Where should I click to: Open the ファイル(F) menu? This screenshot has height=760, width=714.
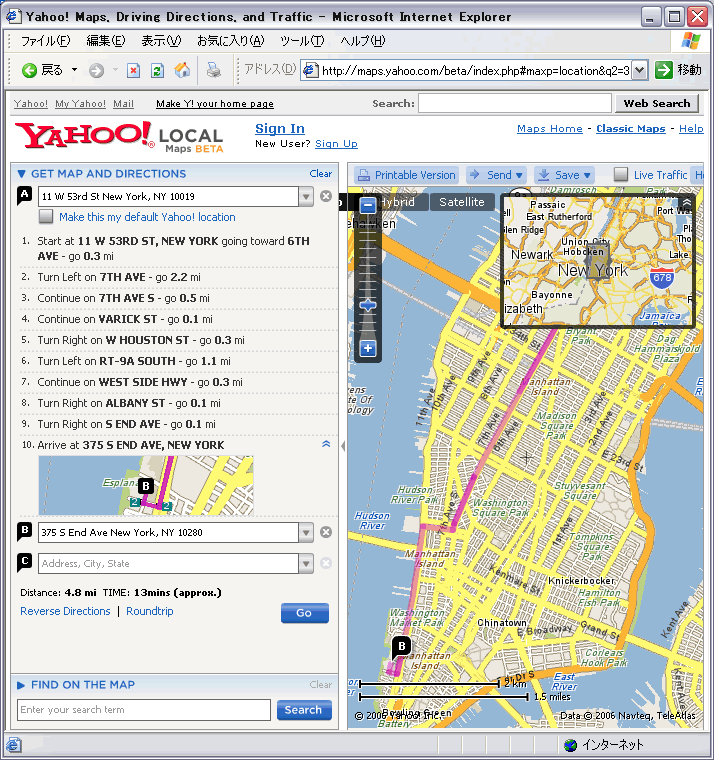(46, 41)
